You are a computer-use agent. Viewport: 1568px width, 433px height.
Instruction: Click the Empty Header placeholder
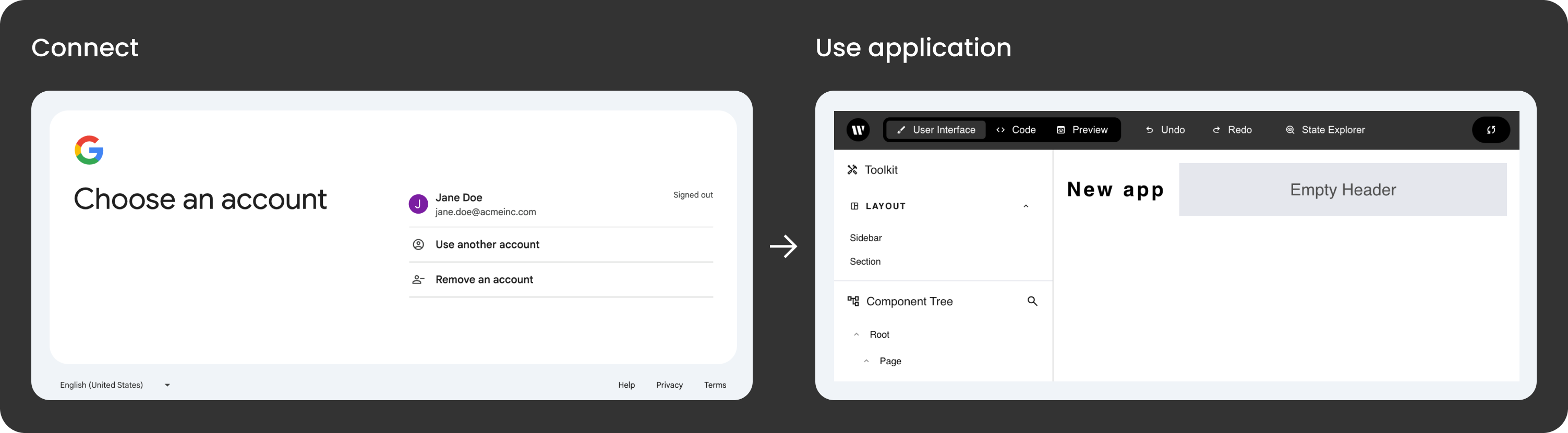[1342, 189]
